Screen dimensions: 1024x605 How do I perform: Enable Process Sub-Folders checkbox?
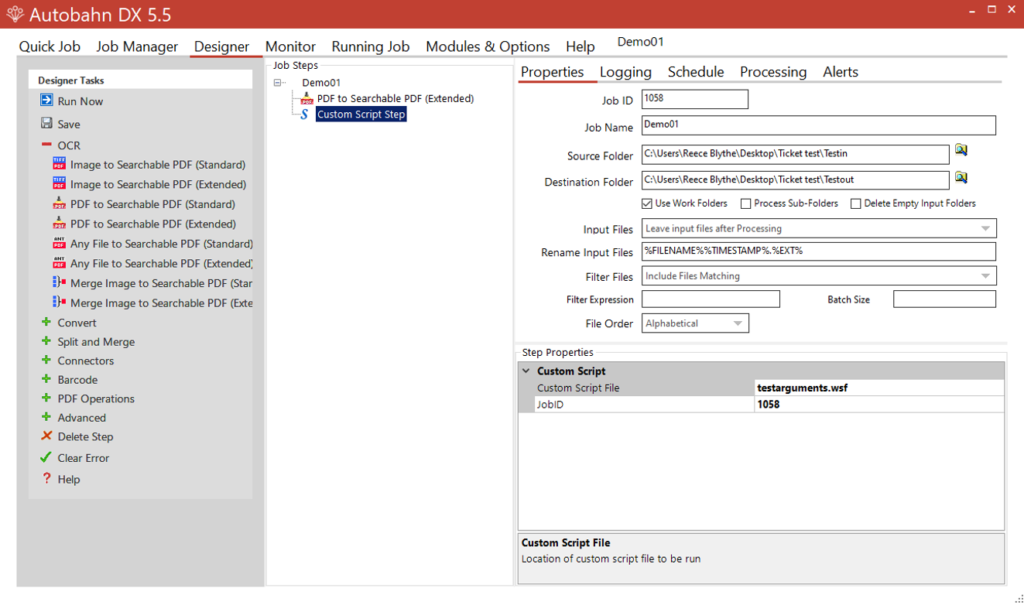[x=745, y=204]
